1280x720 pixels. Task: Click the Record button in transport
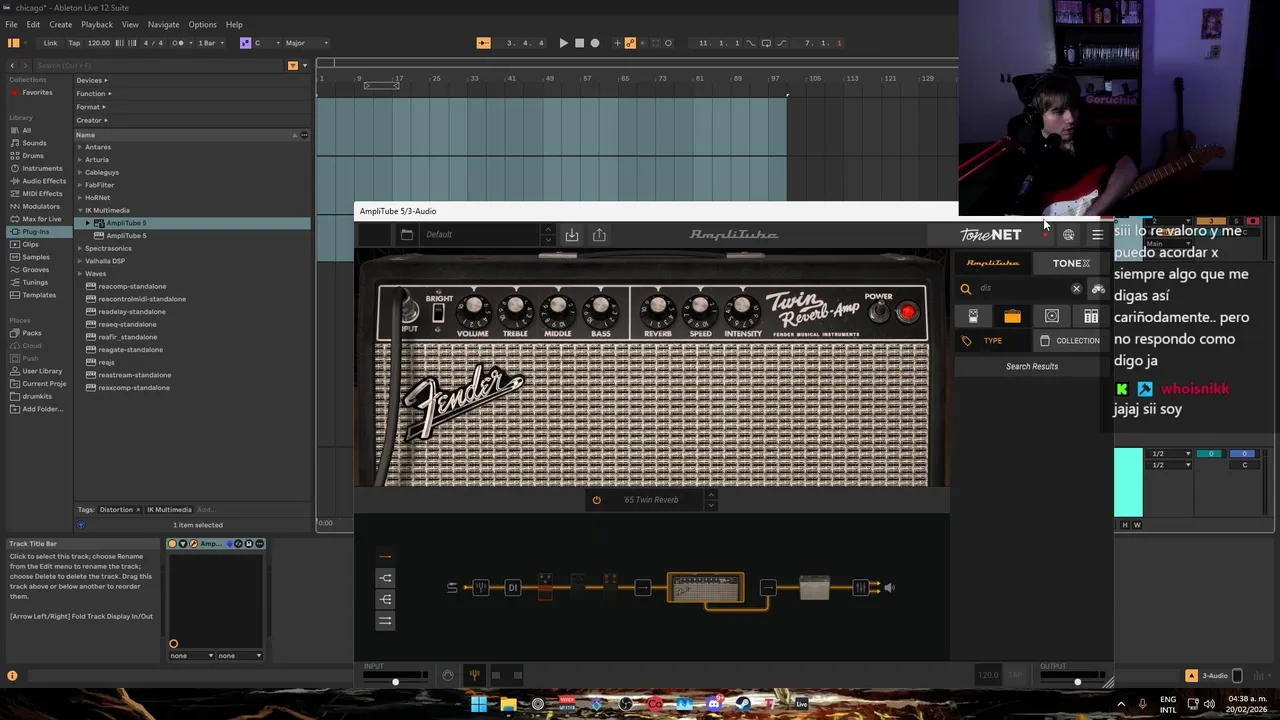click(x=595, y=43)
